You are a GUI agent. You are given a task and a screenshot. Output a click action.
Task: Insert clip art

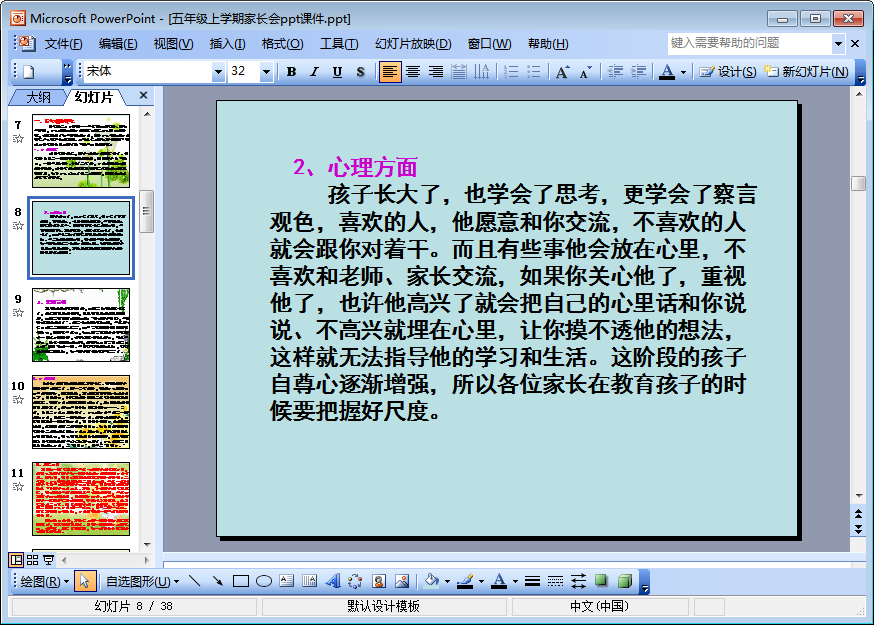[x=379, y=582]
